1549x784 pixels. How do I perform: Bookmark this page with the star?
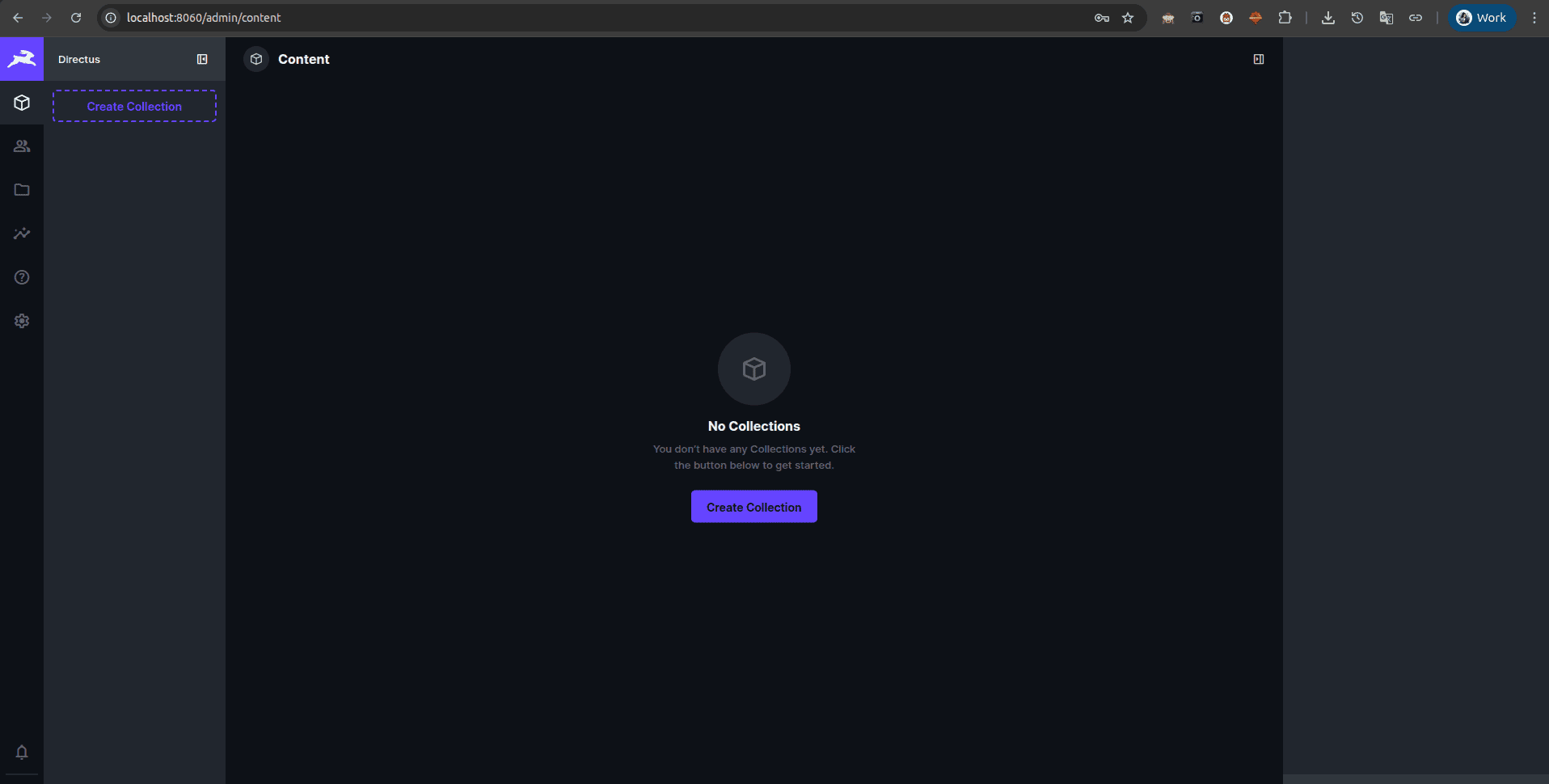1128,18
